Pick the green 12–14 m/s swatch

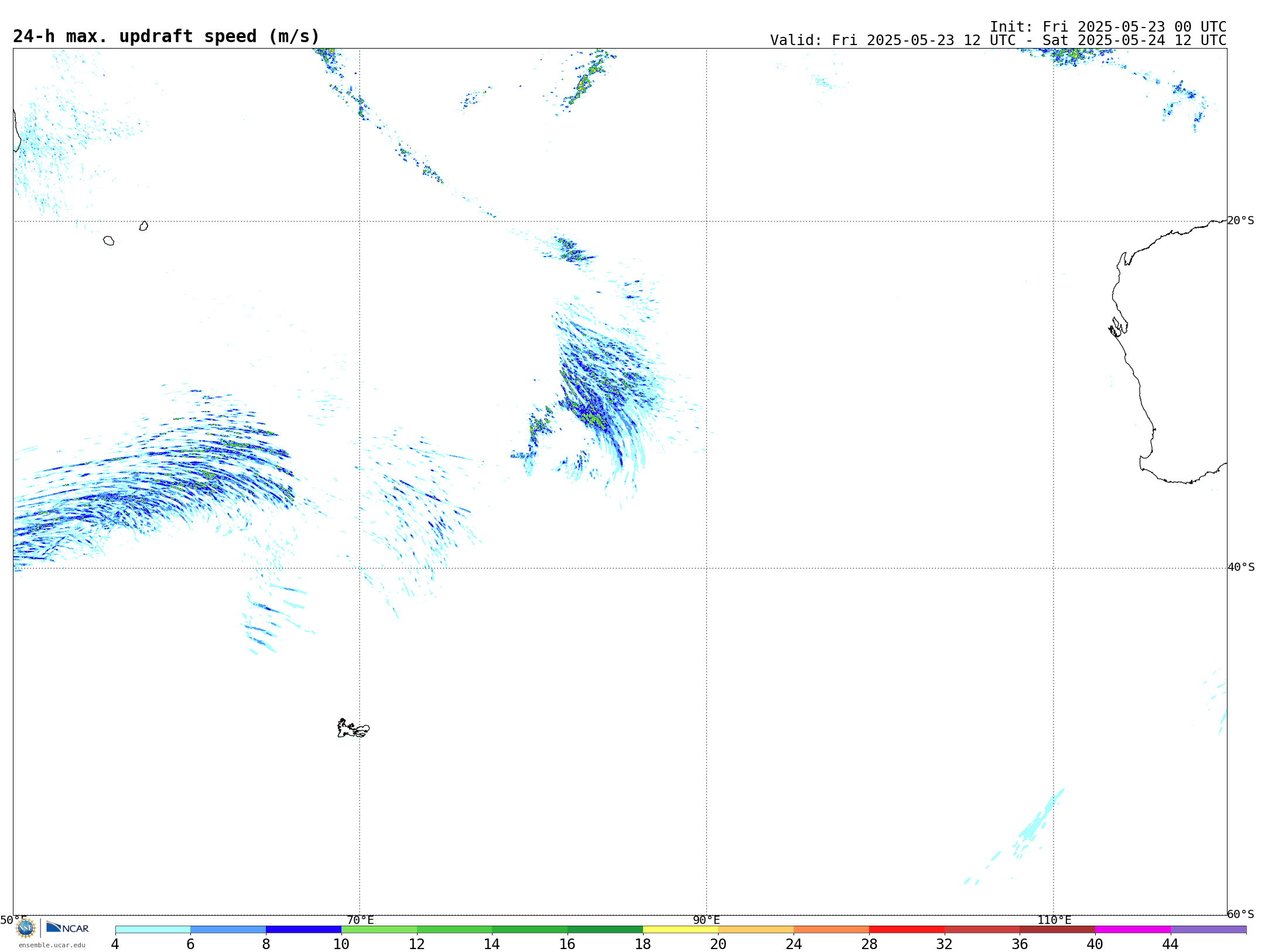click(x=454, y=930)
